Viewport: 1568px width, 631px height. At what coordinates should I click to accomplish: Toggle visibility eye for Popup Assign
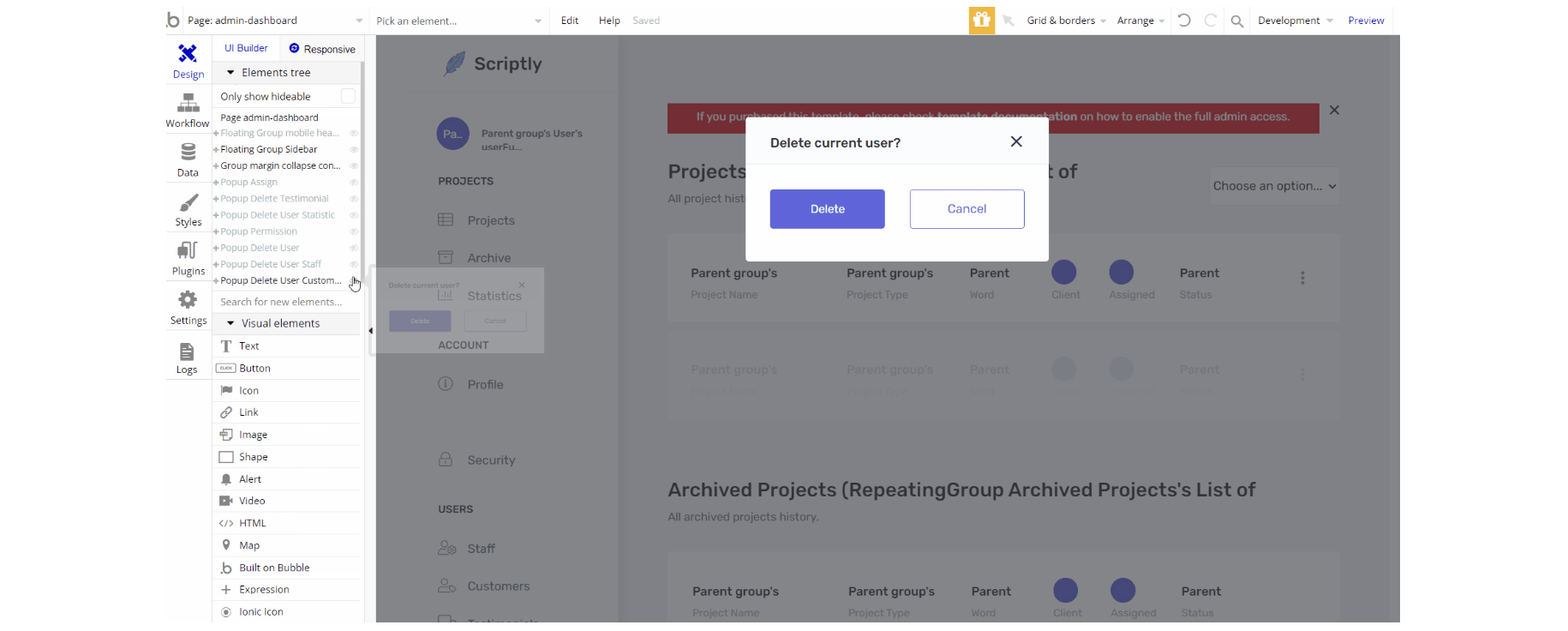pyautogui.click(x=354, y=183)
